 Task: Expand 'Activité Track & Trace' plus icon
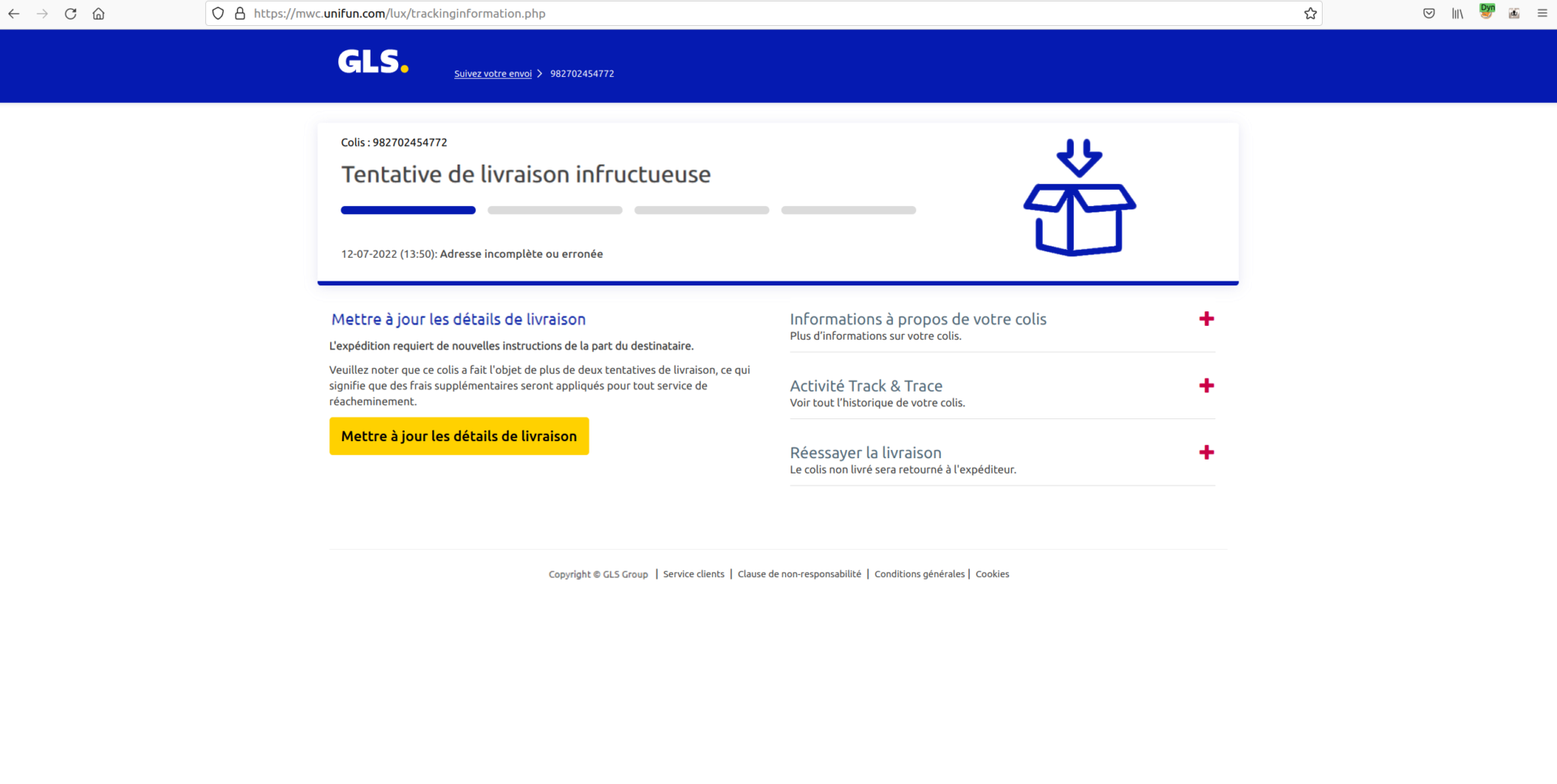coord(1207,386)
